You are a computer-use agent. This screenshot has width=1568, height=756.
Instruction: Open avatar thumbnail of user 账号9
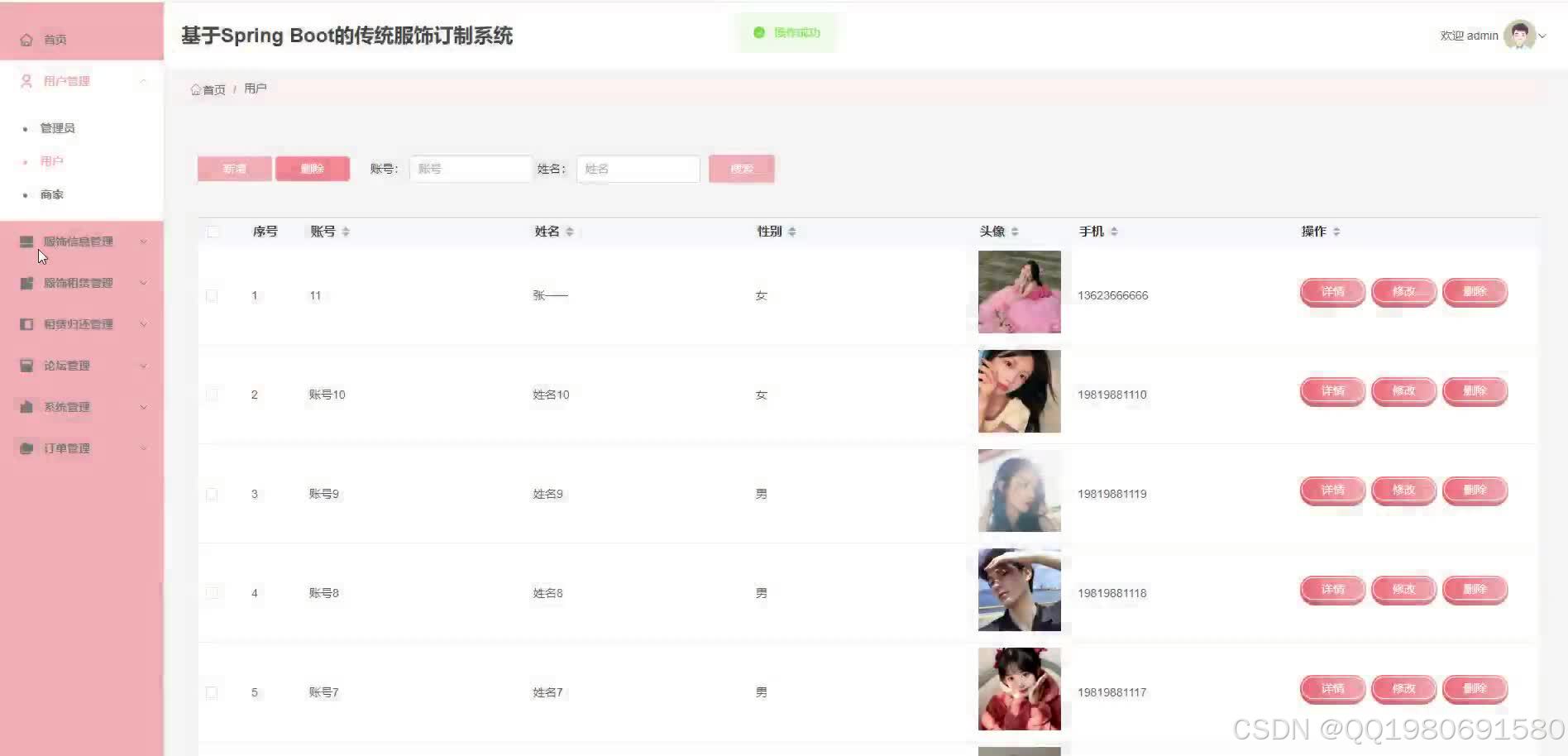coord(1019,490)
